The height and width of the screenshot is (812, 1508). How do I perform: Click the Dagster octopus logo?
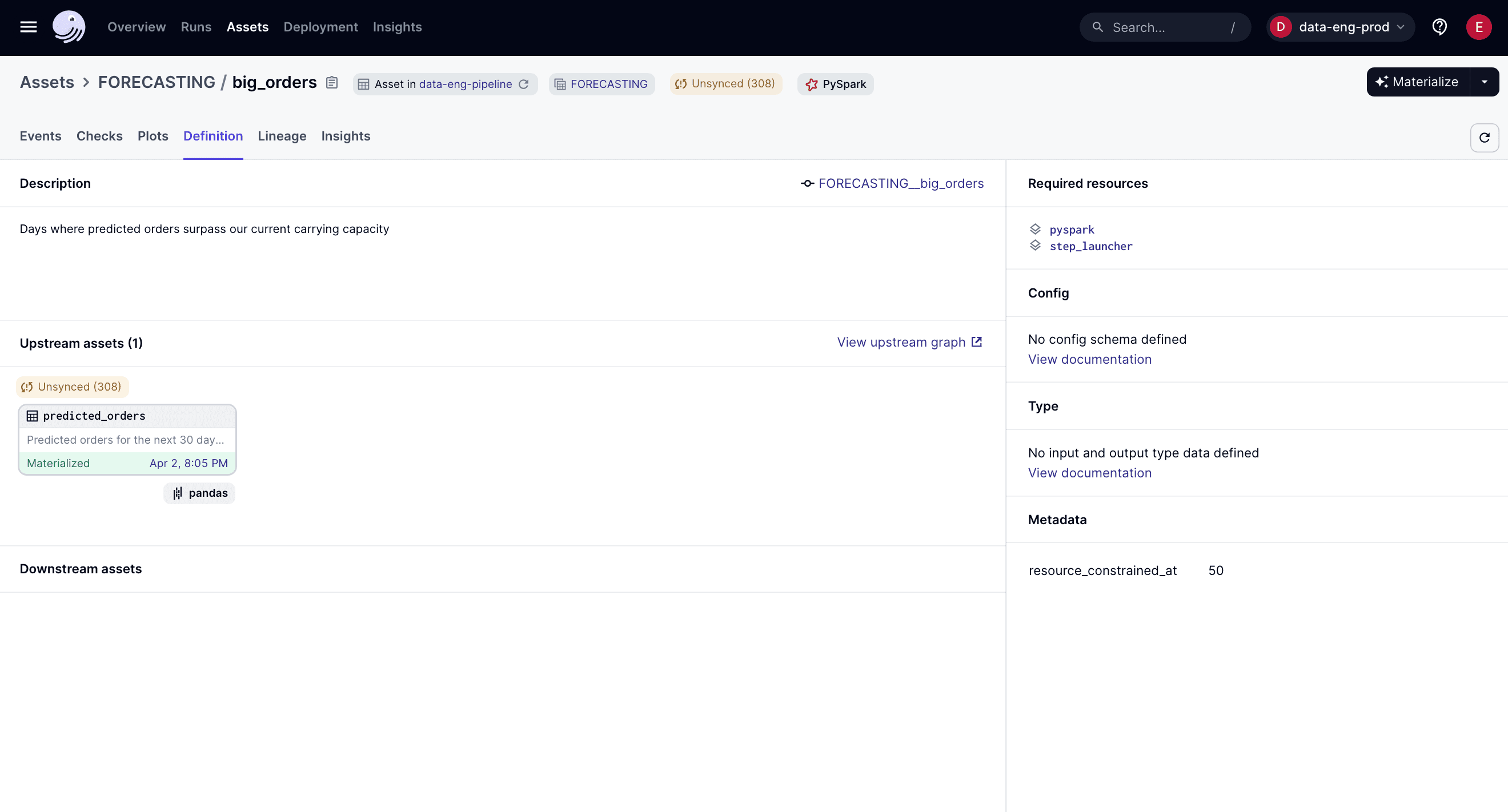(69, 27)
